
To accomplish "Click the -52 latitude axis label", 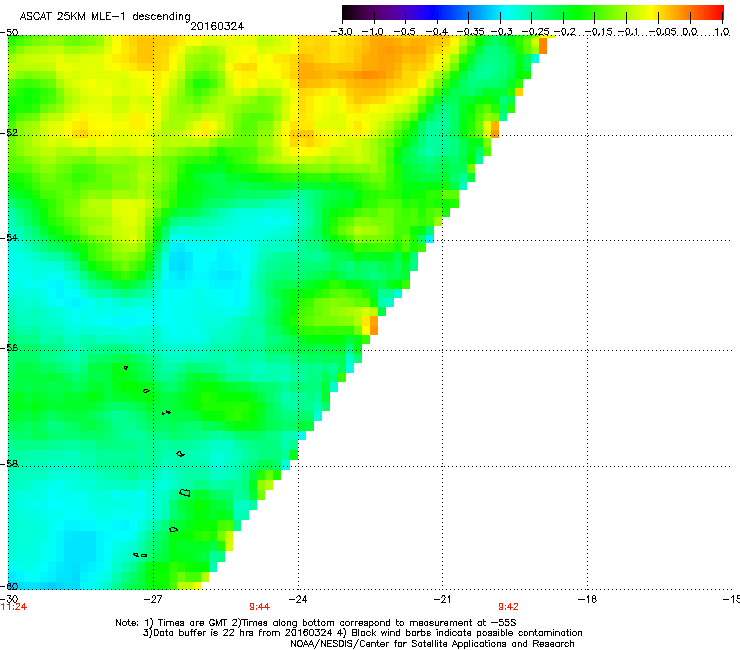I will click(9, 133).
